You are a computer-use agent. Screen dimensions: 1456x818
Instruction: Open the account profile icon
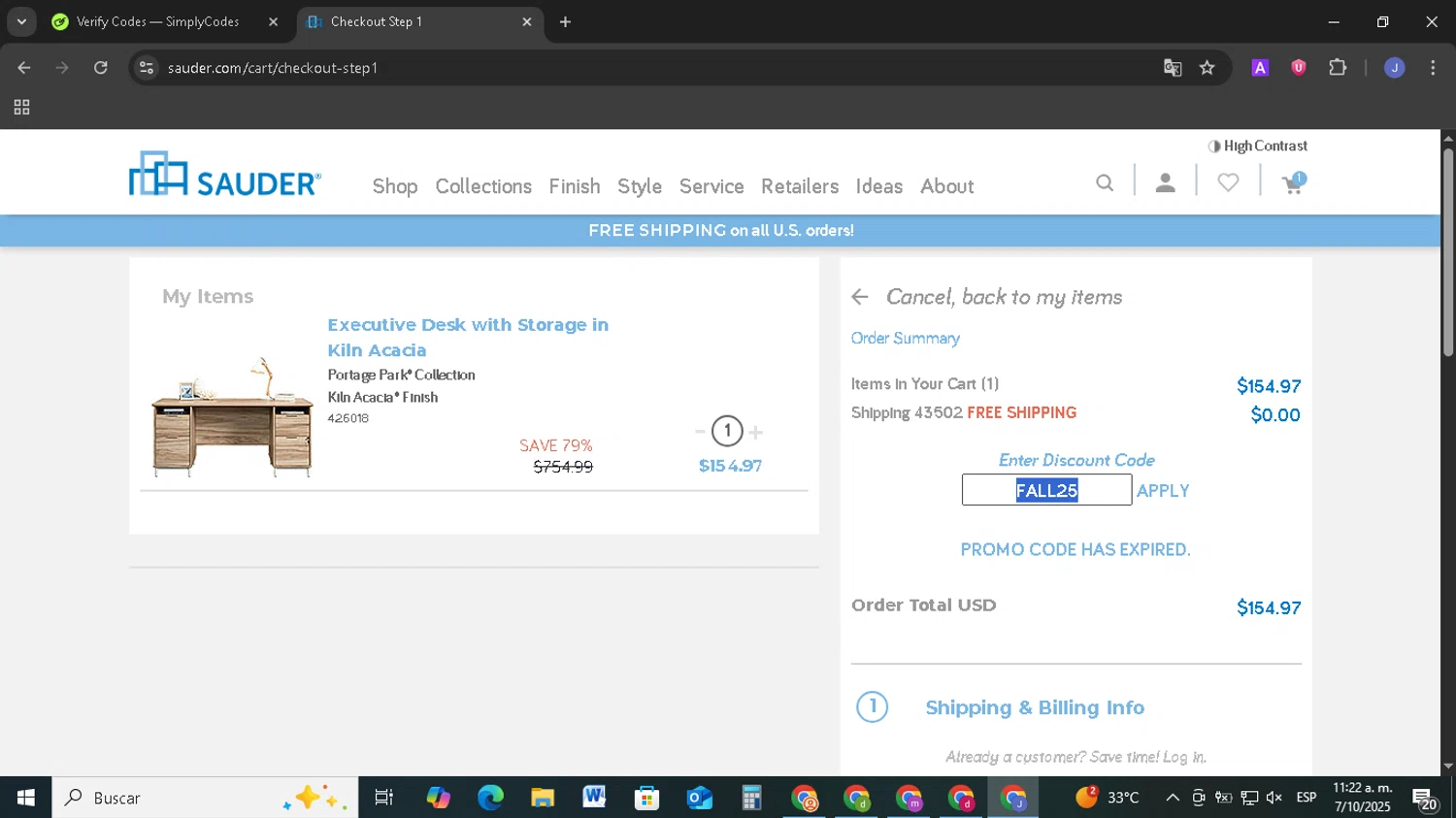click(x=1166, y=182)
